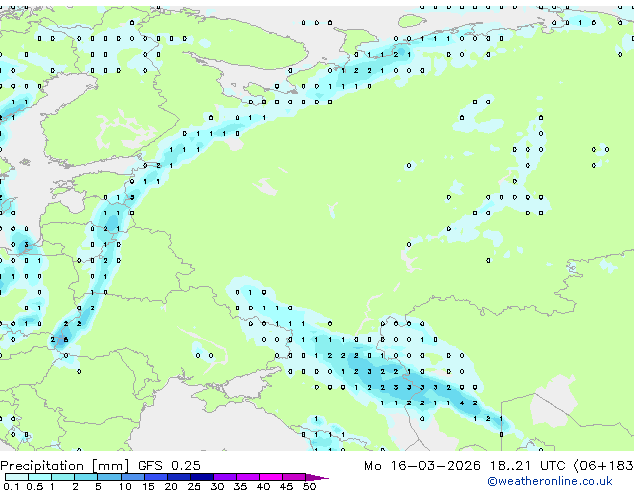The width and height of the screenshot is (634, 490).
Task: Click the '0.1' legend scale label
Action: [x=11, y=486]
